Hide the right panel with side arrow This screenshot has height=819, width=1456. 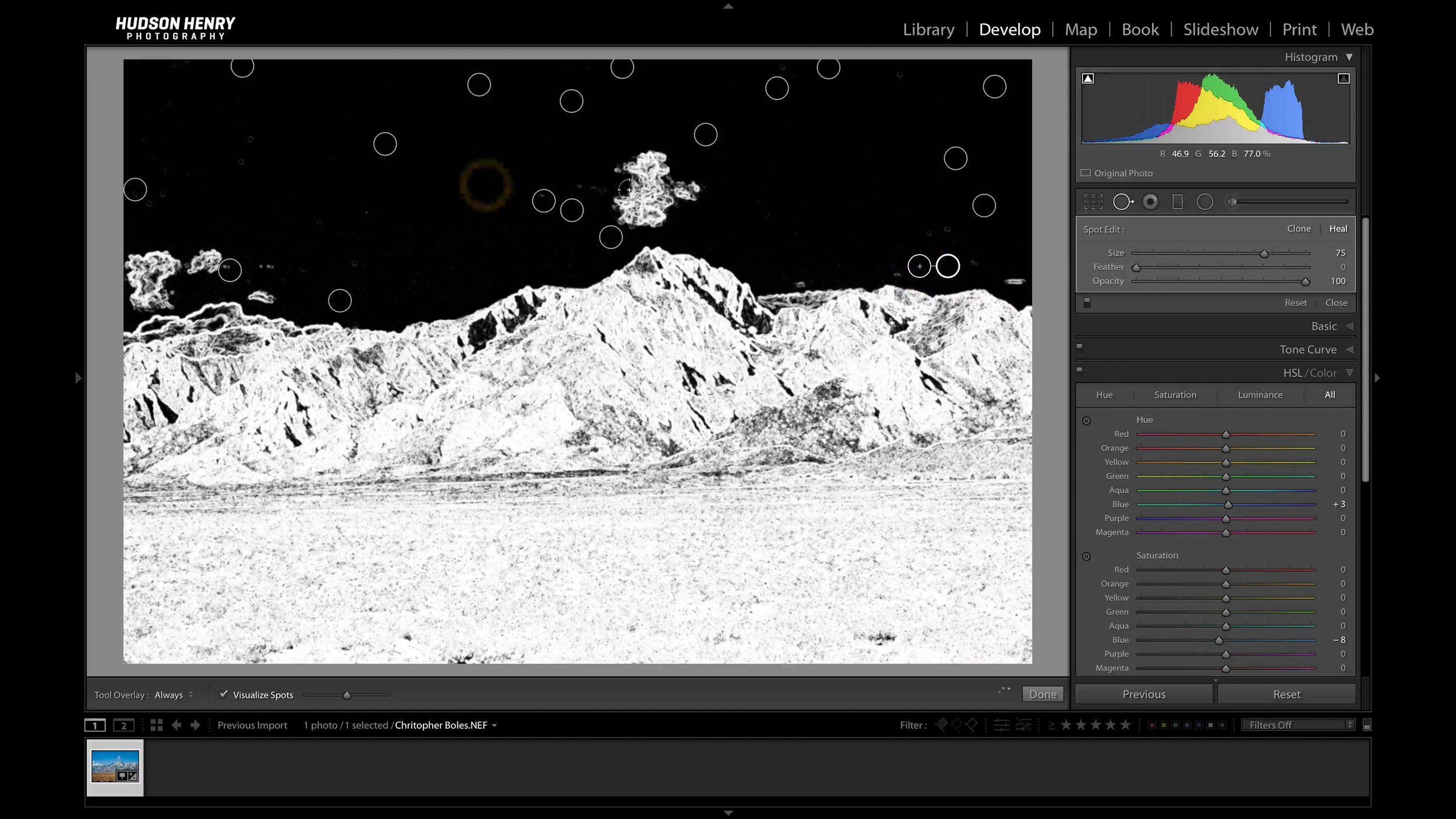pyautogui.click(x=1377, y=378)
